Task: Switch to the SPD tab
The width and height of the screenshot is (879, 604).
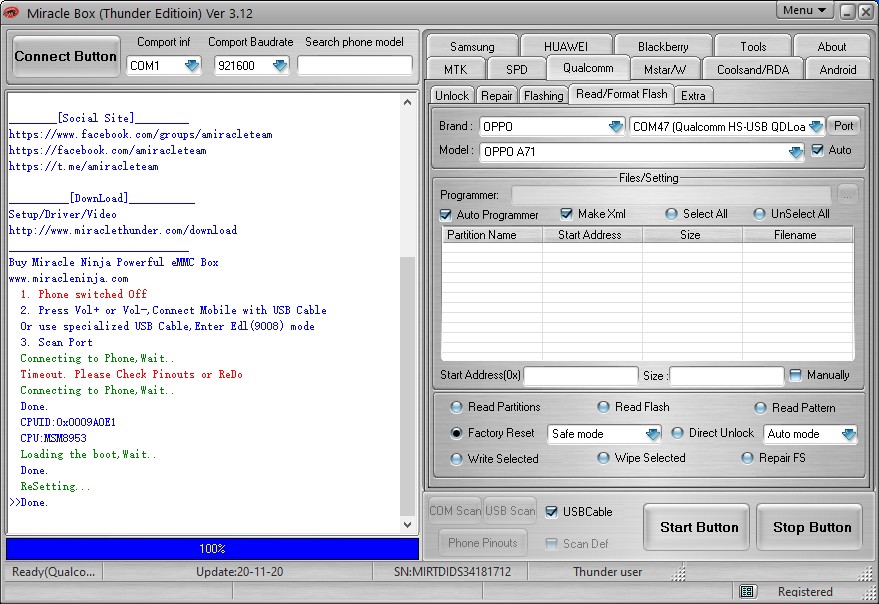Action: [x=516, y=70]
